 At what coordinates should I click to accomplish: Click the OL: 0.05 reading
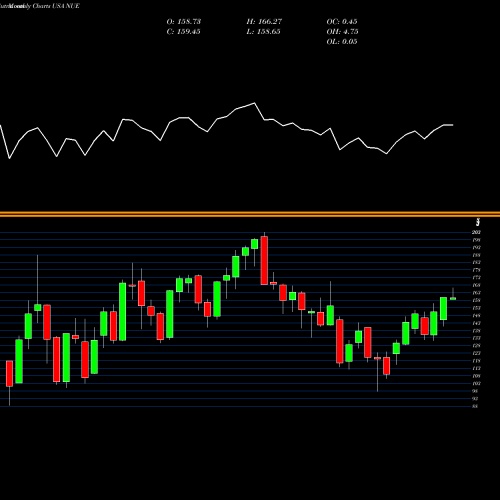[x=342, y=42]
